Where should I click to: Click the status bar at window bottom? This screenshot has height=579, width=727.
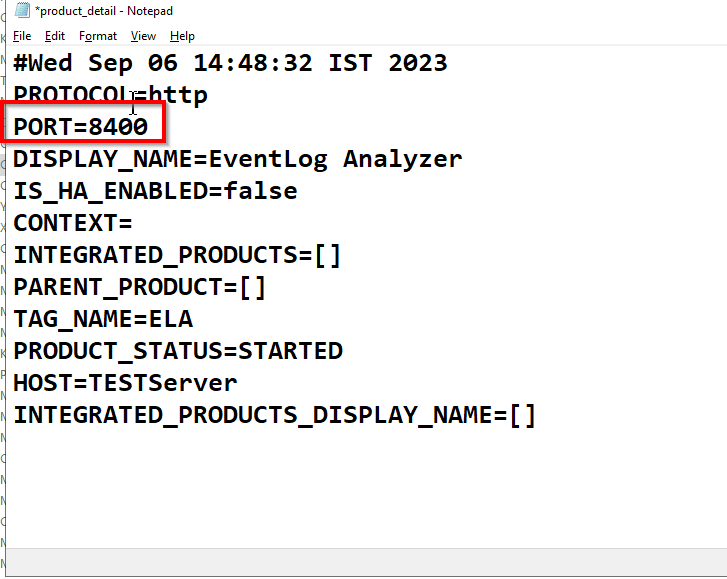[x=363, y=562]
